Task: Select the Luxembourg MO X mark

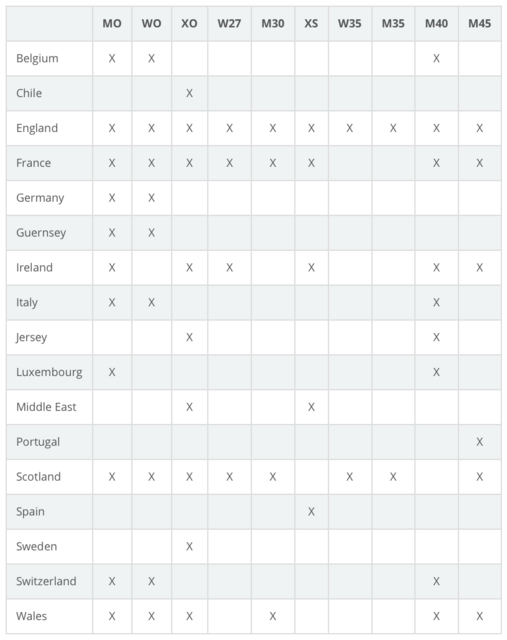Action: click(112, 372)
